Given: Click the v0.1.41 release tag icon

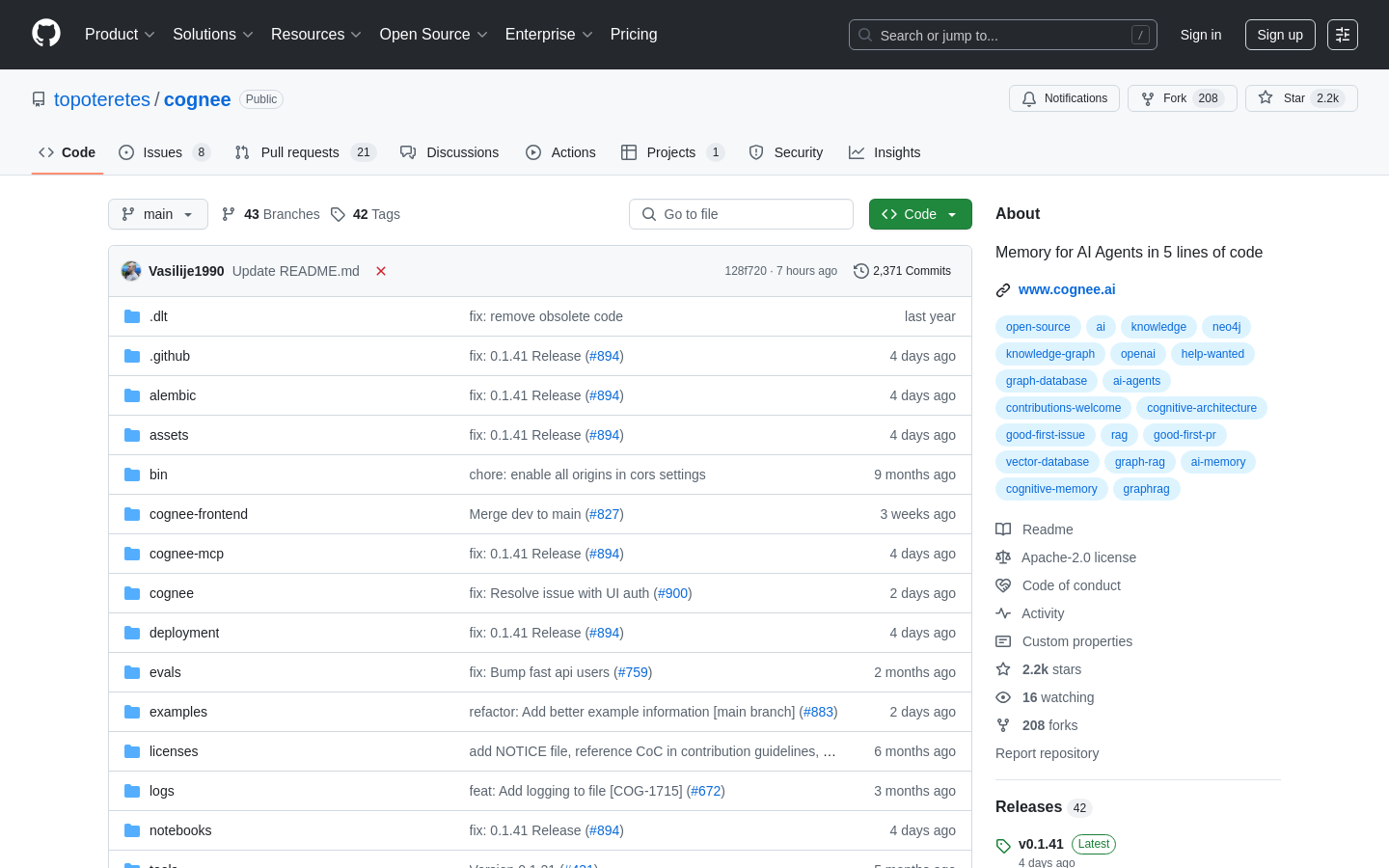Looking at the screenshot, I should 1003,846.
